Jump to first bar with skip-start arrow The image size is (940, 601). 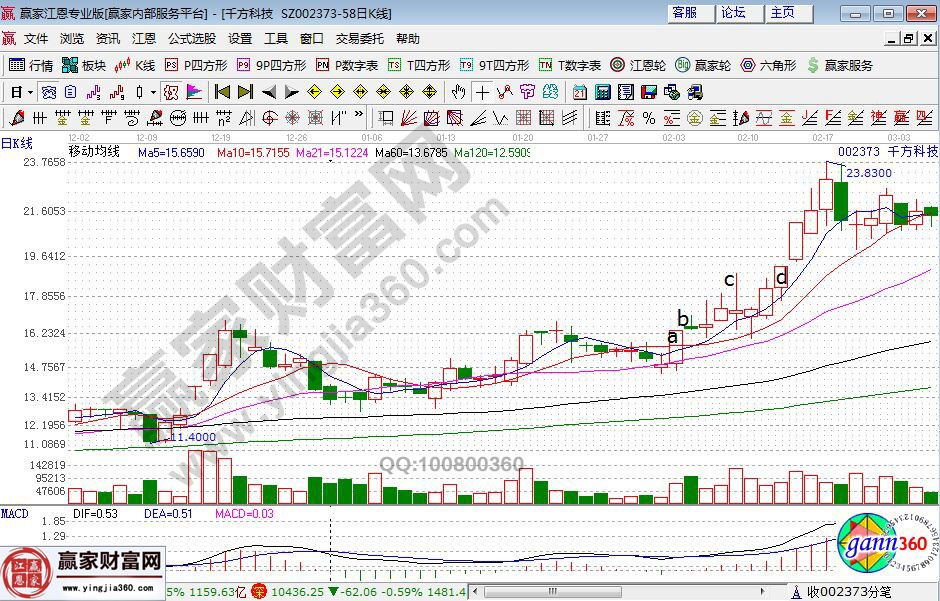coord(222,92)
